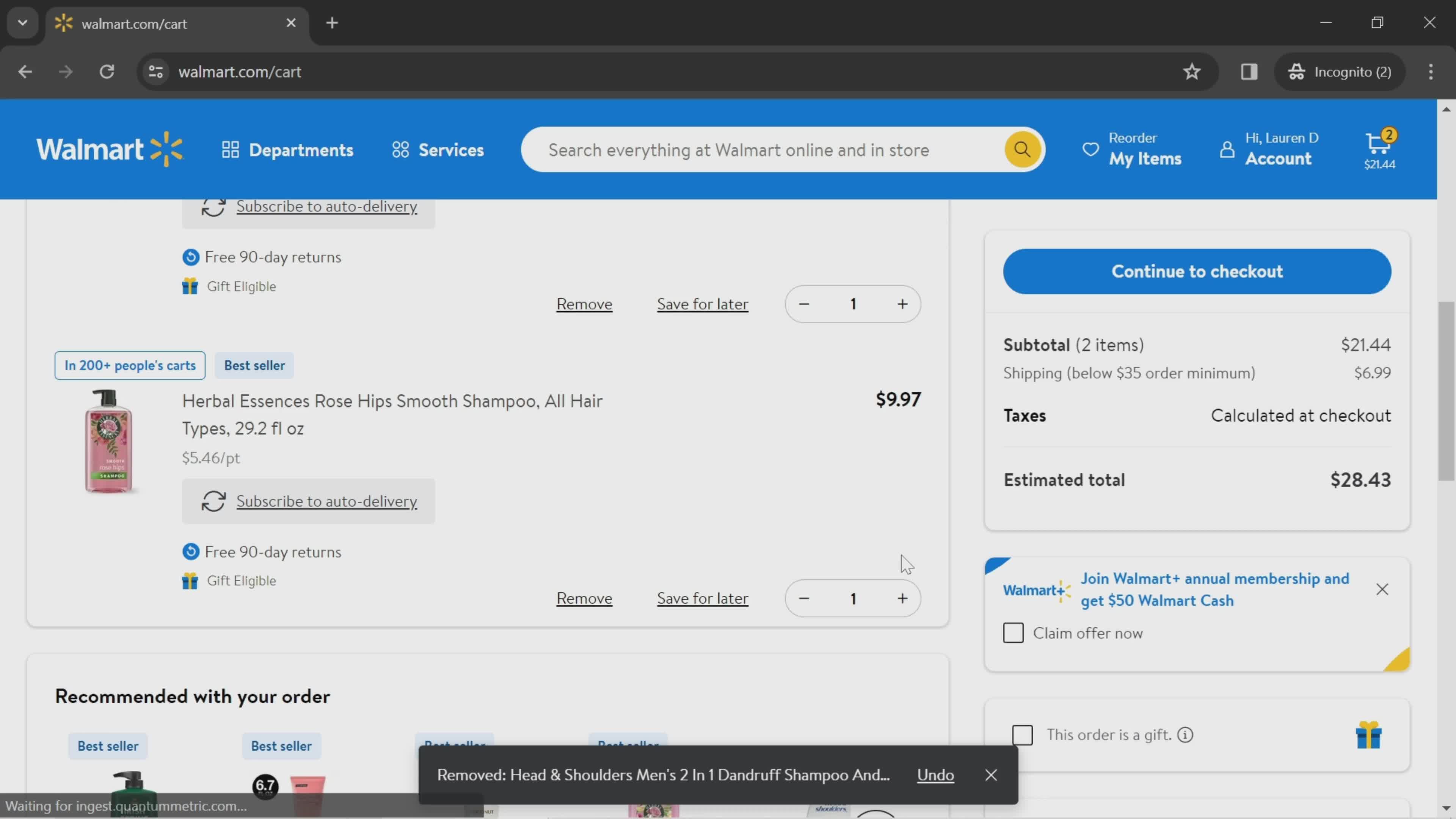Check the Claim offer now checkbox
Screen dimensions: 1456x819
(1014, 633)
